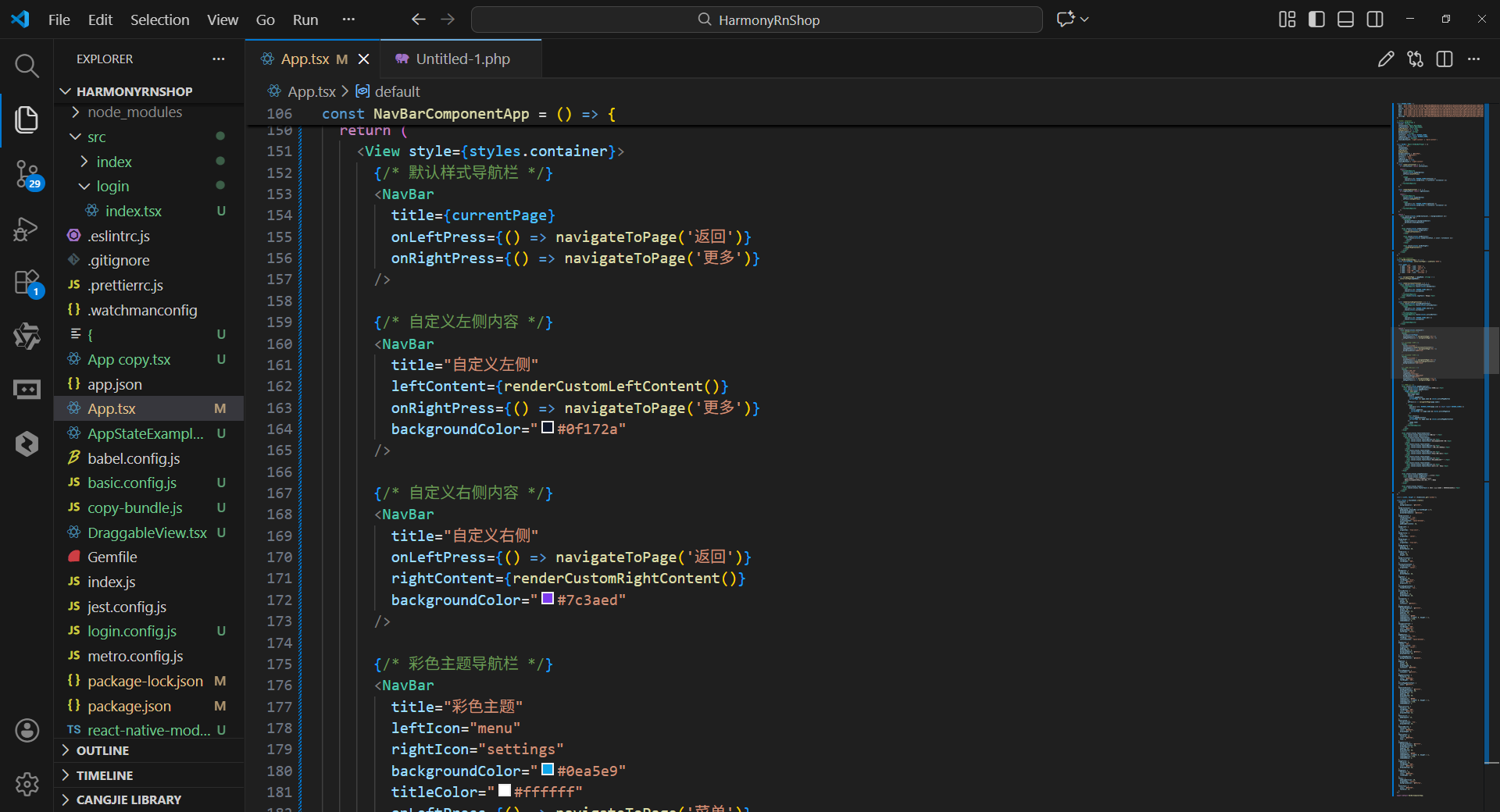Collapse the HARMONYRNSHOP folder section

point(148,91)
